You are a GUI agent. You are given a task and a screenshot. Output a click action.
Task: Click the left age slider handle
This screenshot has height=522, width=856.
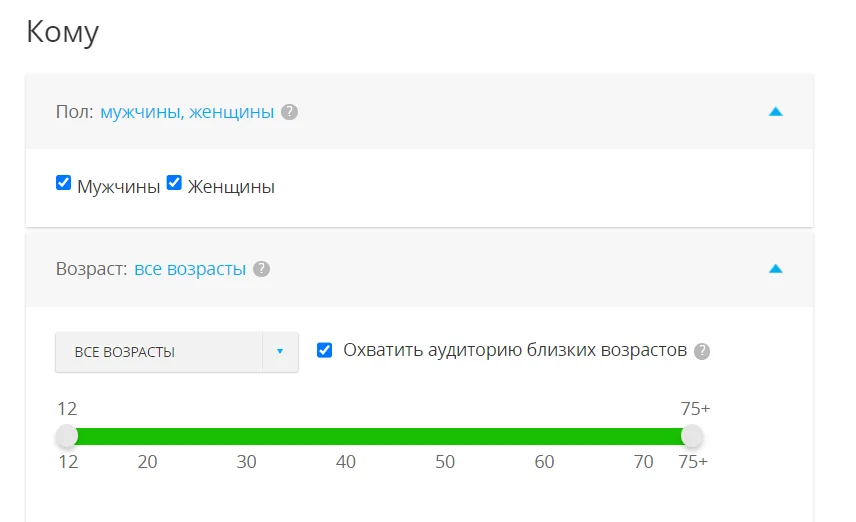click(x=67, y=437)
